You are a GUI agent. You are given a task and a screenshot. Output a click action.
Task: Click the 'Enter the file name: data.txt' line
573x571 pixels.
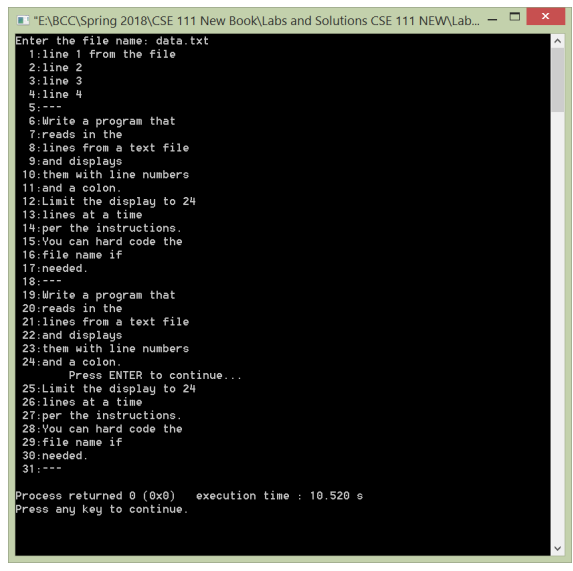pos(112,41)
